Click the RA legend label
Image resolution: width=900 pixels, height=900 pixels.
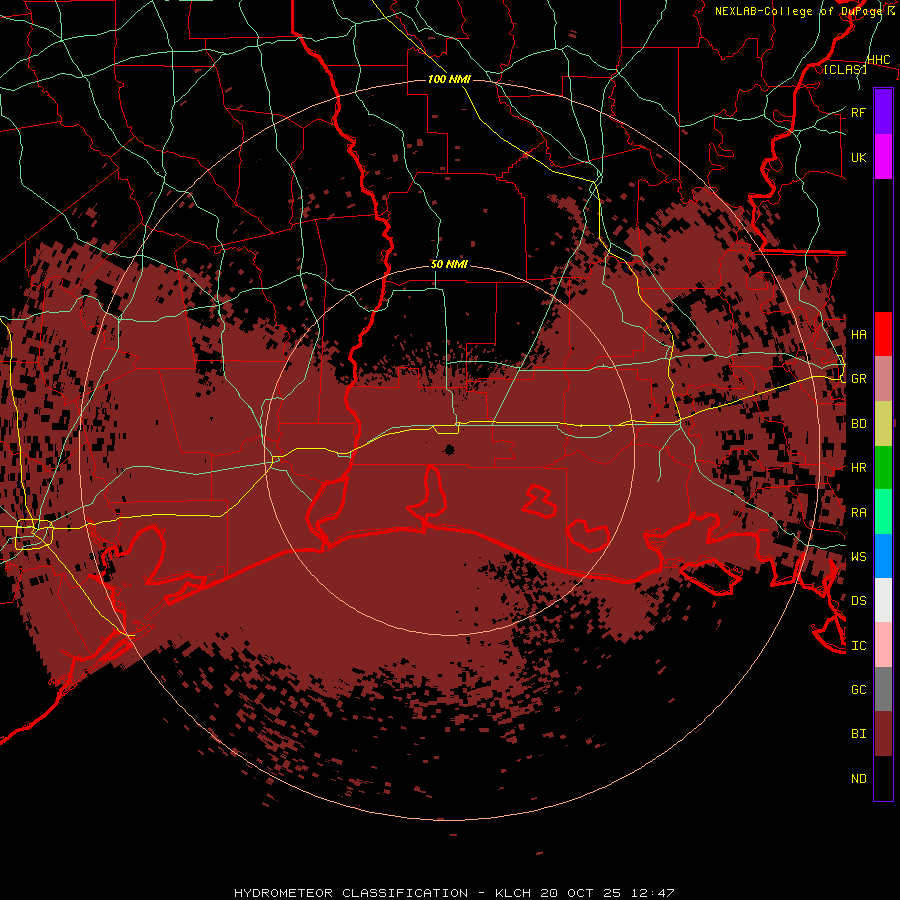[859, 513]
